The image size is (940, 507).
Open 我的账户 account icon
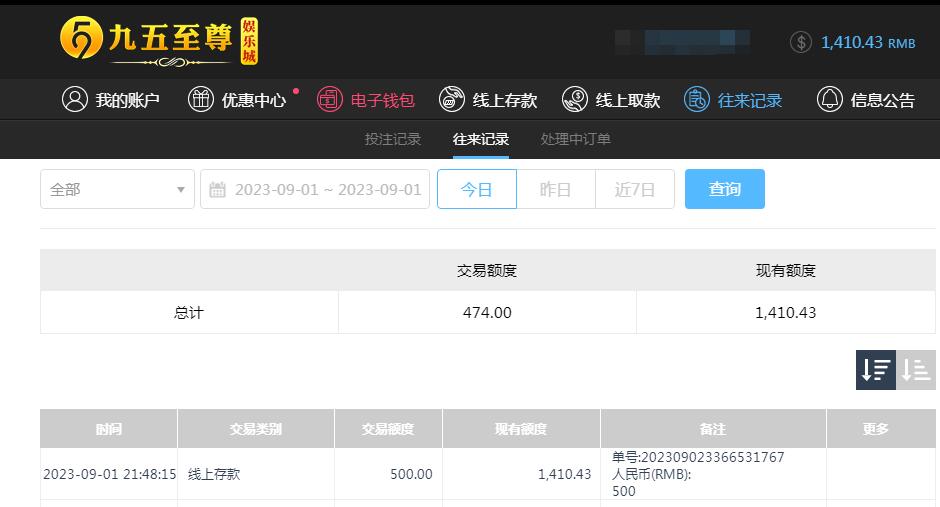point(75,99)
